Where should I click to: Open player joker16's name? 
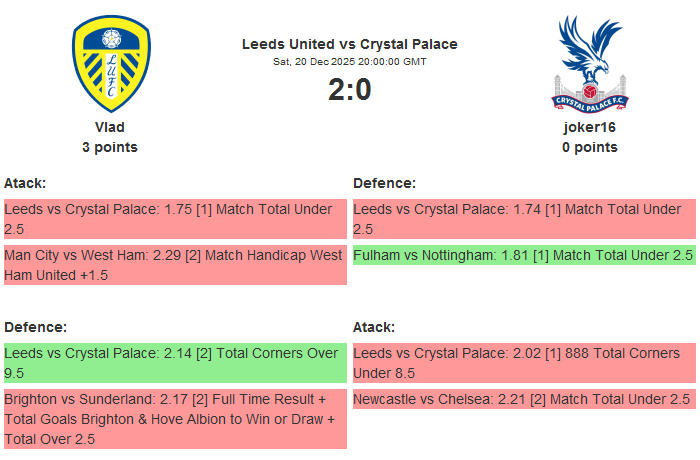pyautogui.click(x=589, y=127)
